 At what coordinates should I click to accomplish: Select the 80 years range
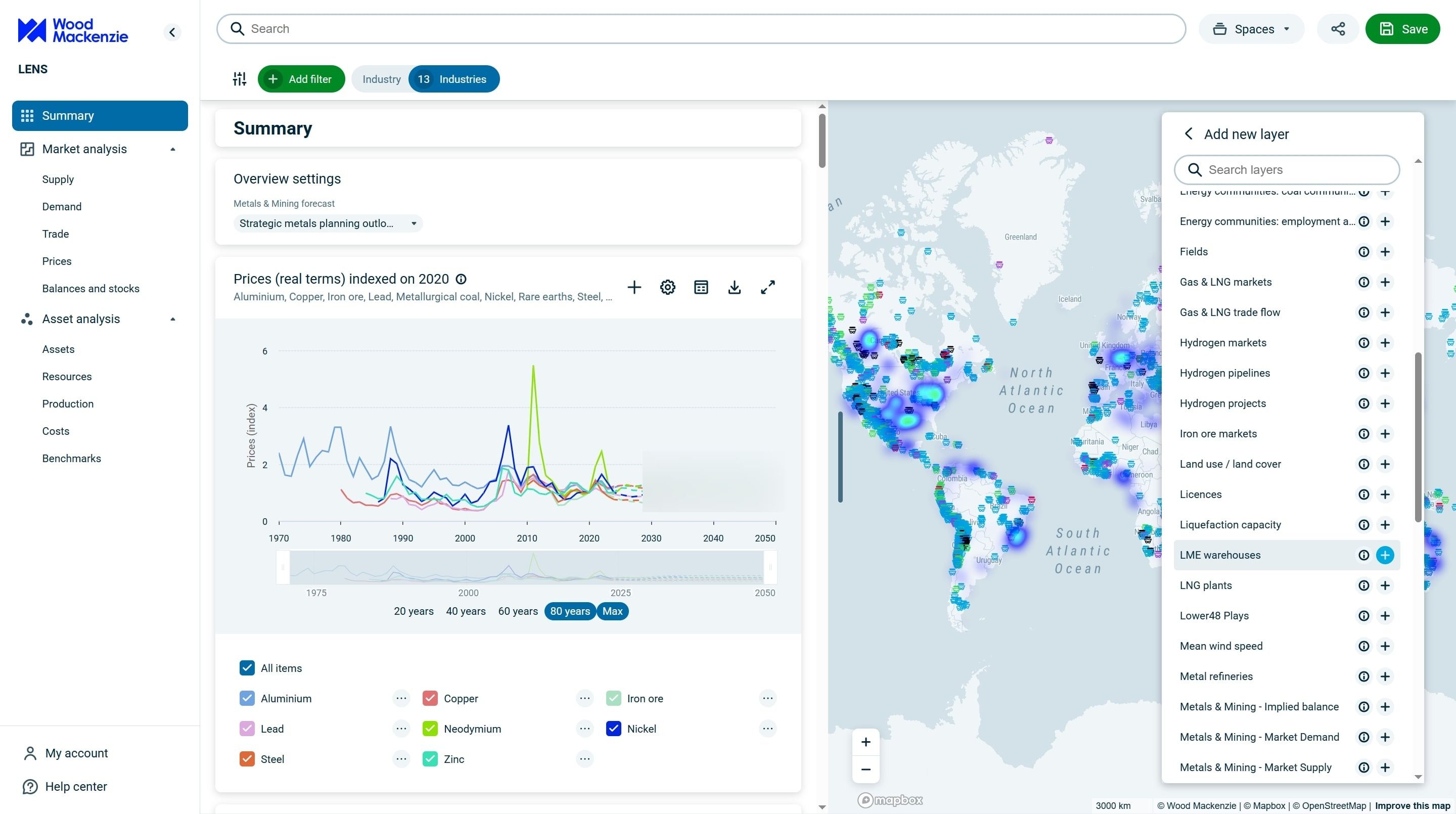570,611
